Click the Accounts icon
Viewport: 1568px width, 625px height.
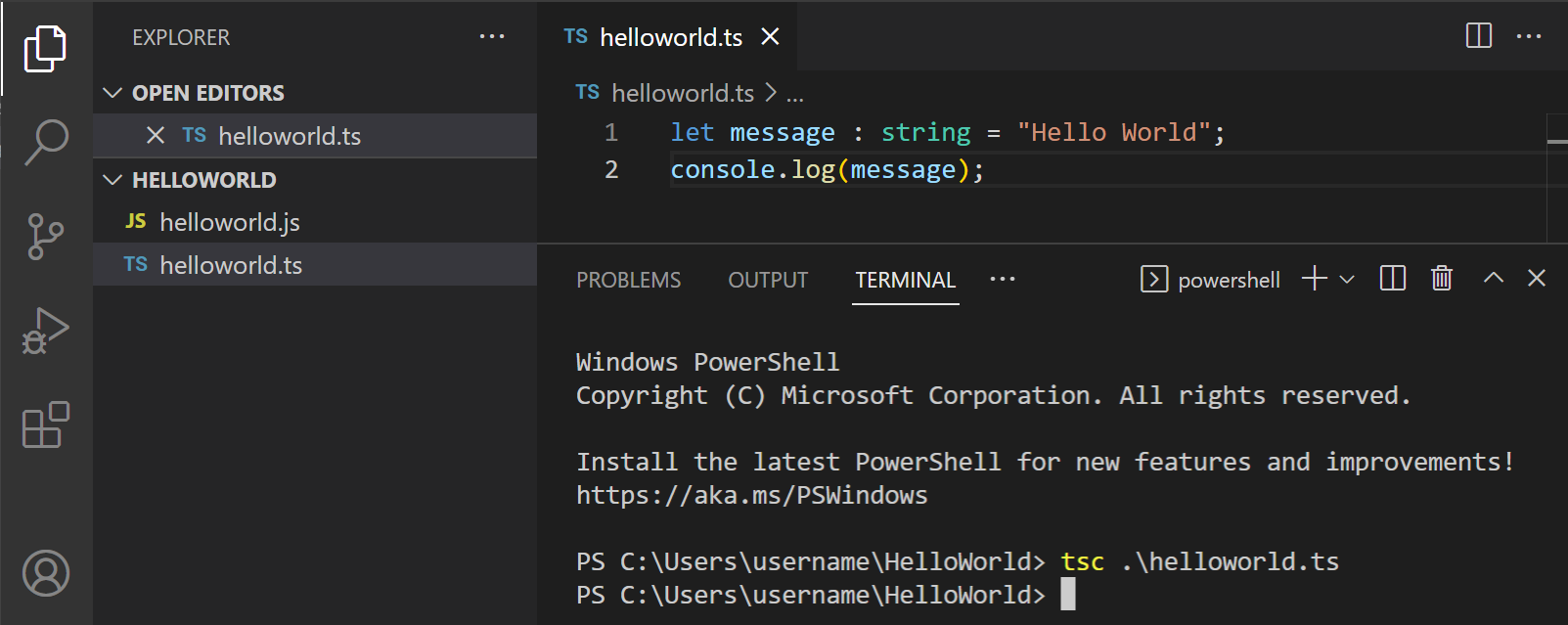click(46, 573)
